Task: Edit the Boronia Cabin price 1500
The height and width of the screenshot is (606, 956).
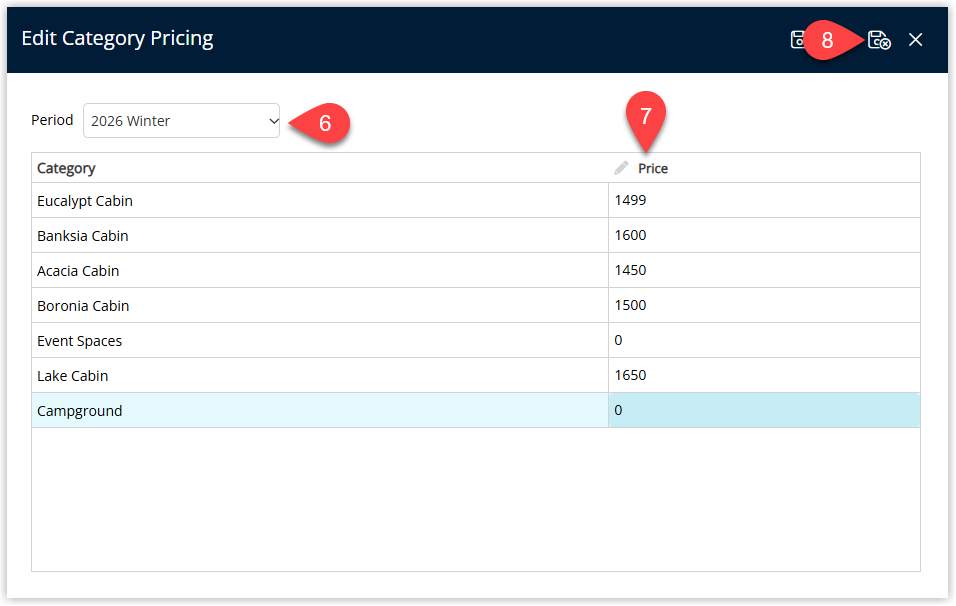Action: click(x=764, y=305)
